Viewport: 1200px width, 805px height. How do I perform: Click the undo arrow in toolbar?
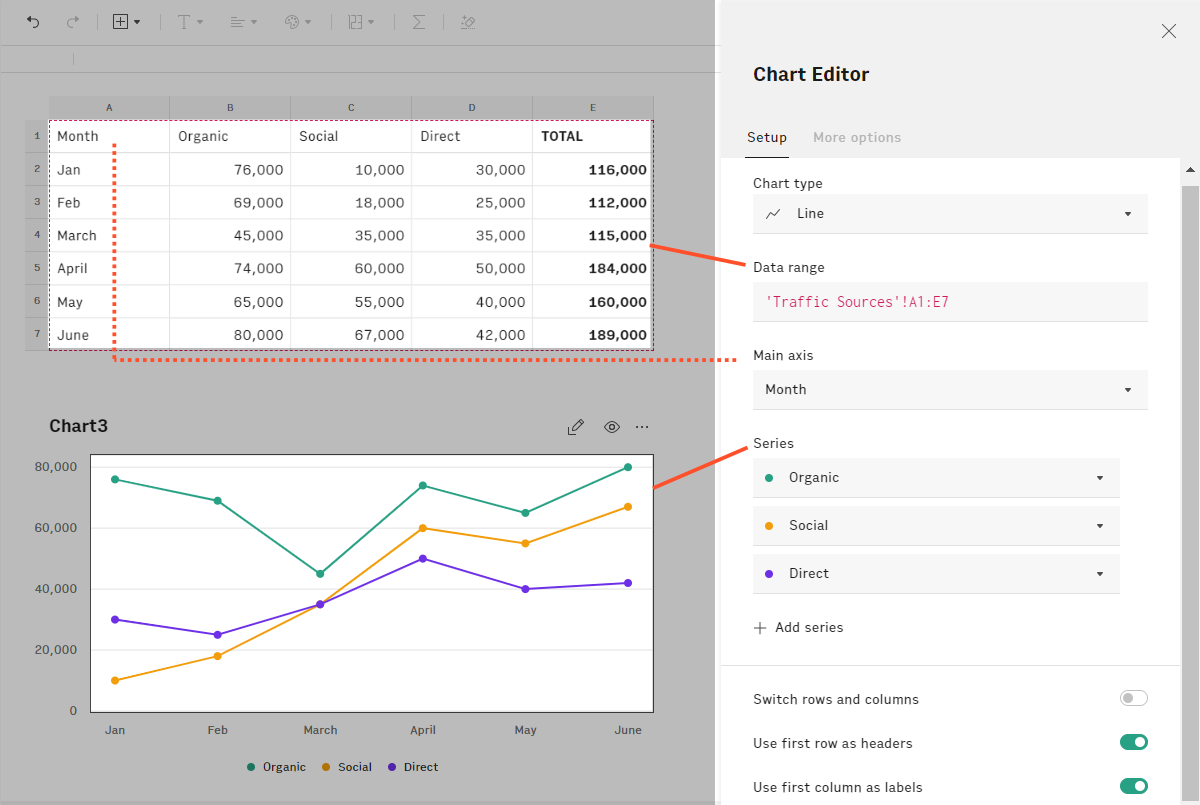[33, 22]
